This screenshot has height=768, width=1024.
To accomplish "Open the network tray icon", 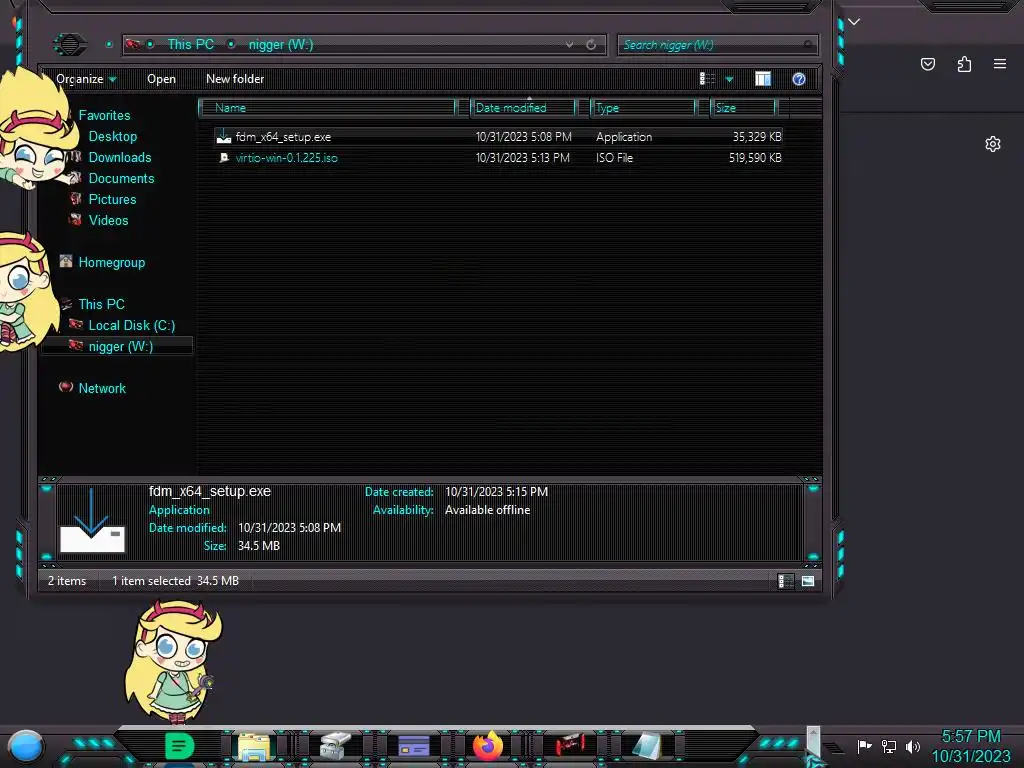I will coord(889,746).
